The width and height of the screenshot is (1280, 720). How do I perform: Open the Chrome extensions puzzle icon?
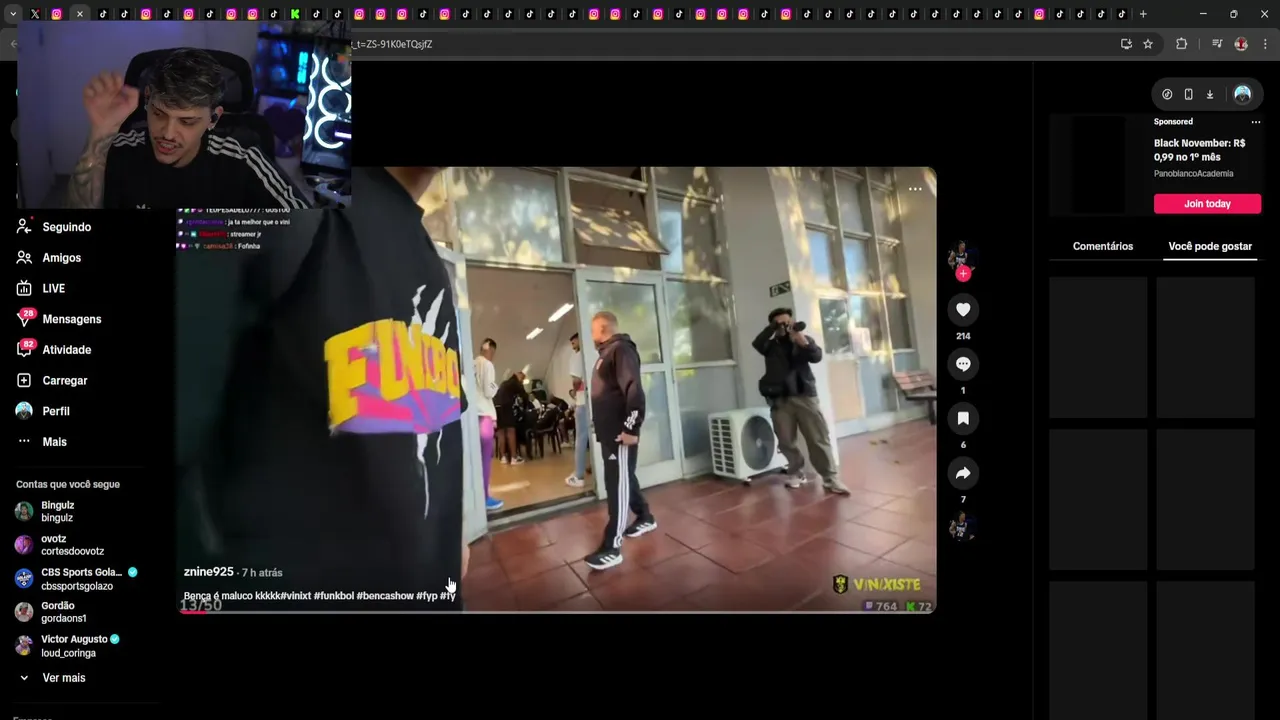tap(1181, 44)
